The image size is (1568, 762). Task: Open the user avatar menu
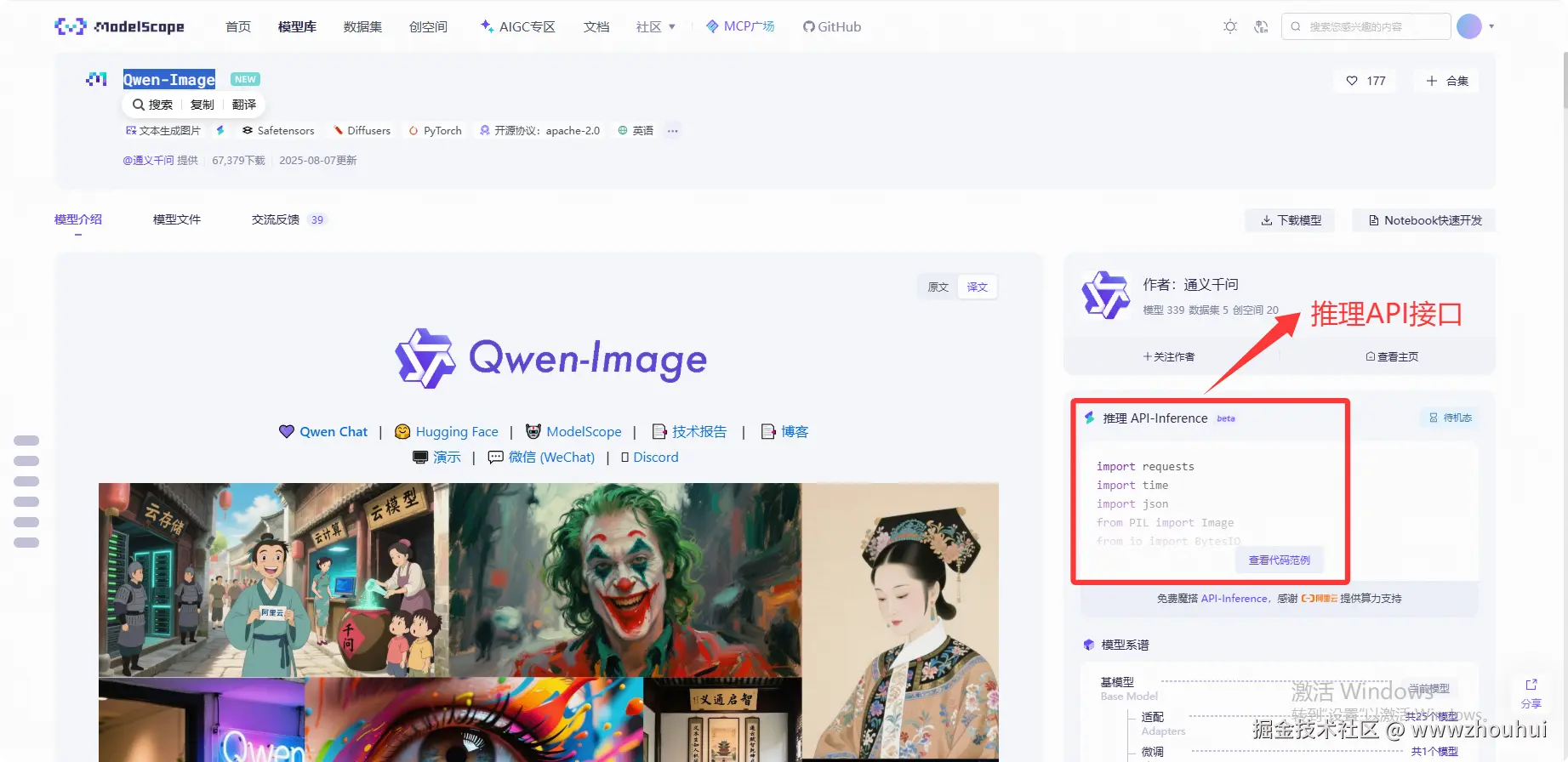coord(1469,26)
